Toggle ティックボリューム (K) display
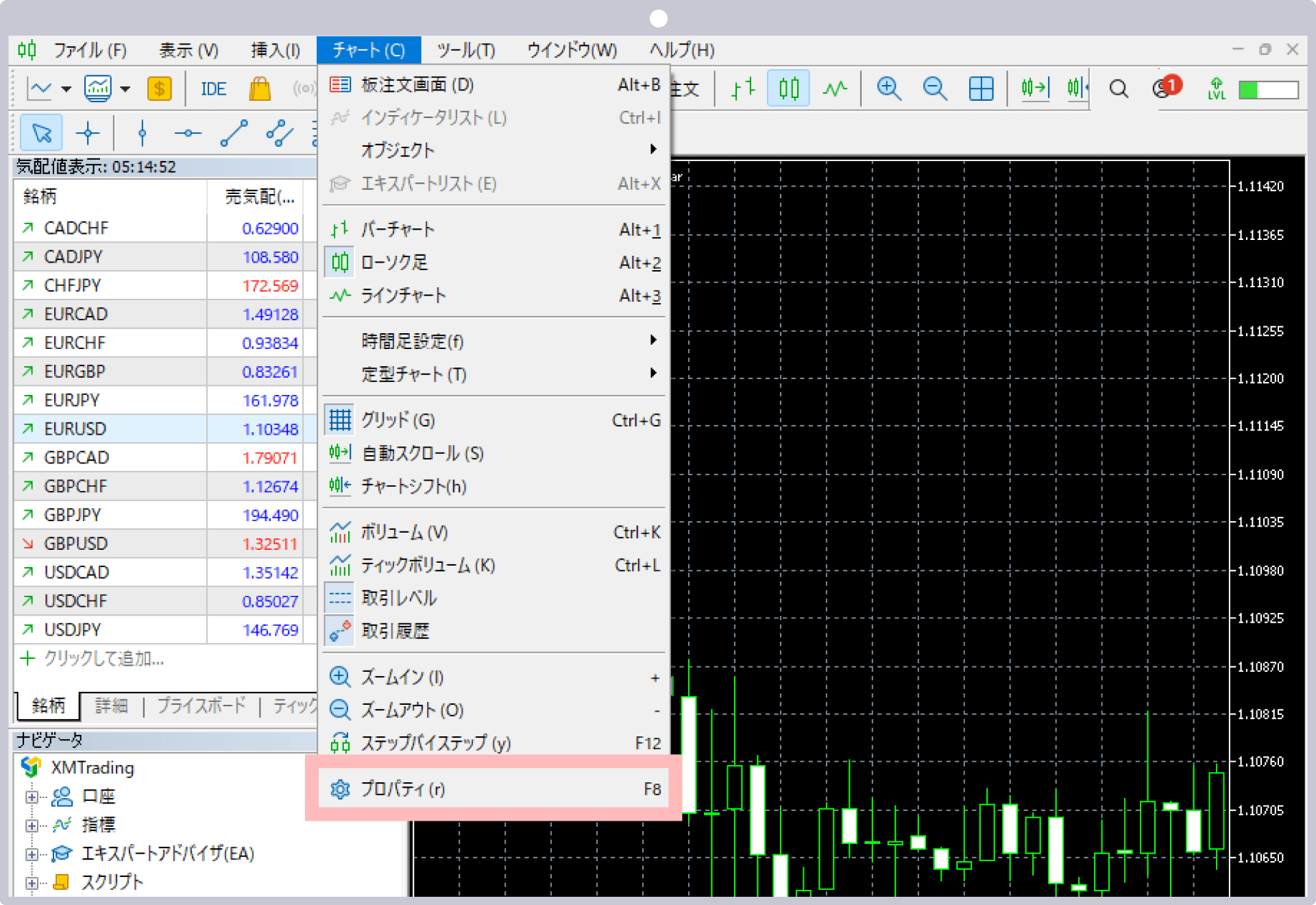The image size is (1316, 905). pyautogui.click(x=493, y=565)
